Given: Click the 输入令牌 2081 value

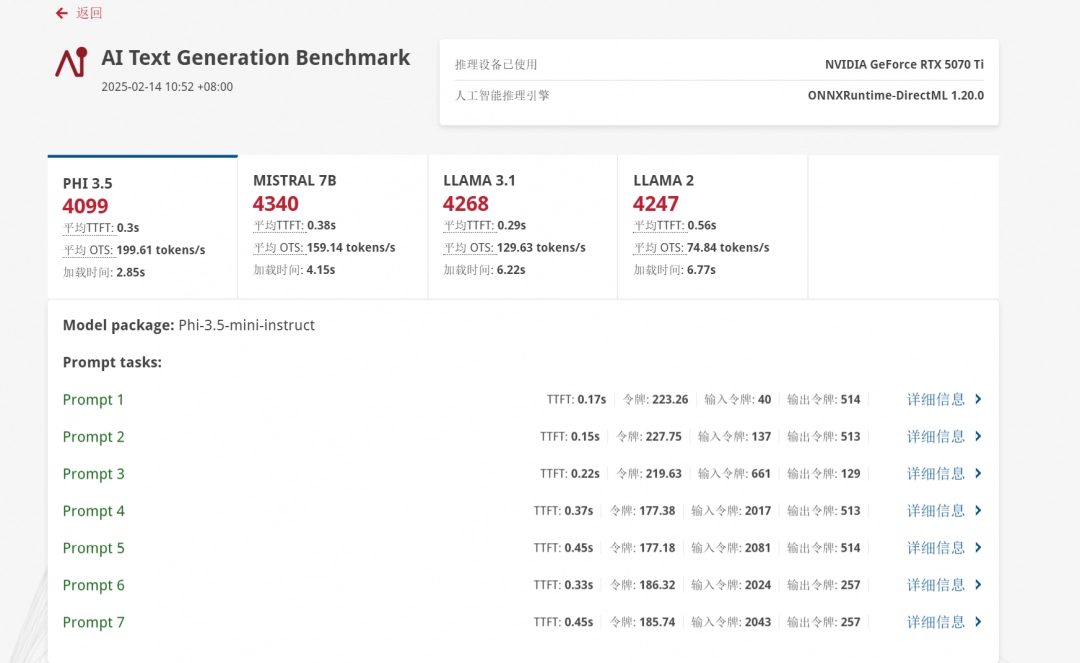Looking at the screenshot, I should coord(758,548).
